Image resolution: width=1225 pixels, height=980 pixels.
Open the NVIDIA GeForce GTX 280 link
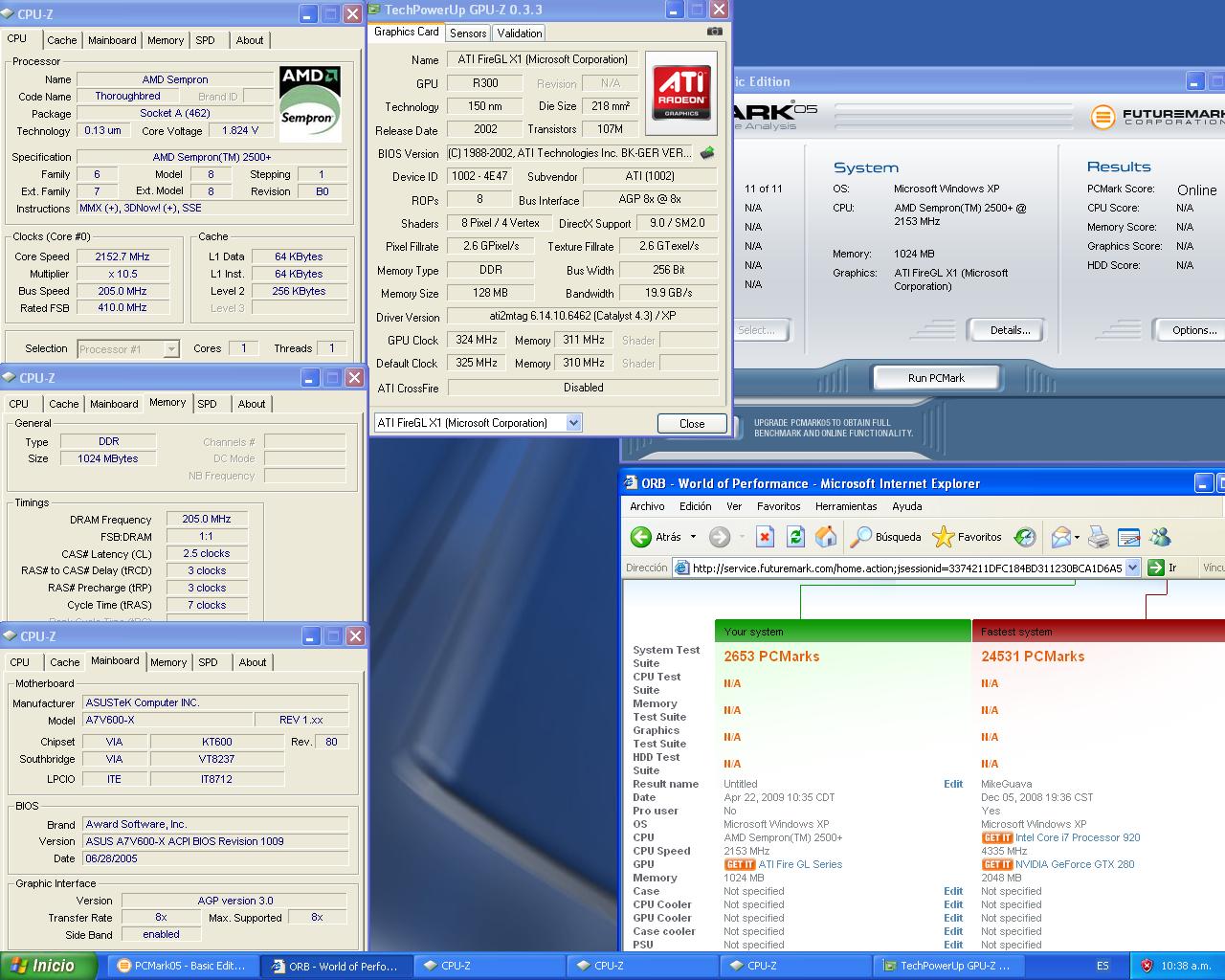pyautogui.click(x=1075, y=864)
